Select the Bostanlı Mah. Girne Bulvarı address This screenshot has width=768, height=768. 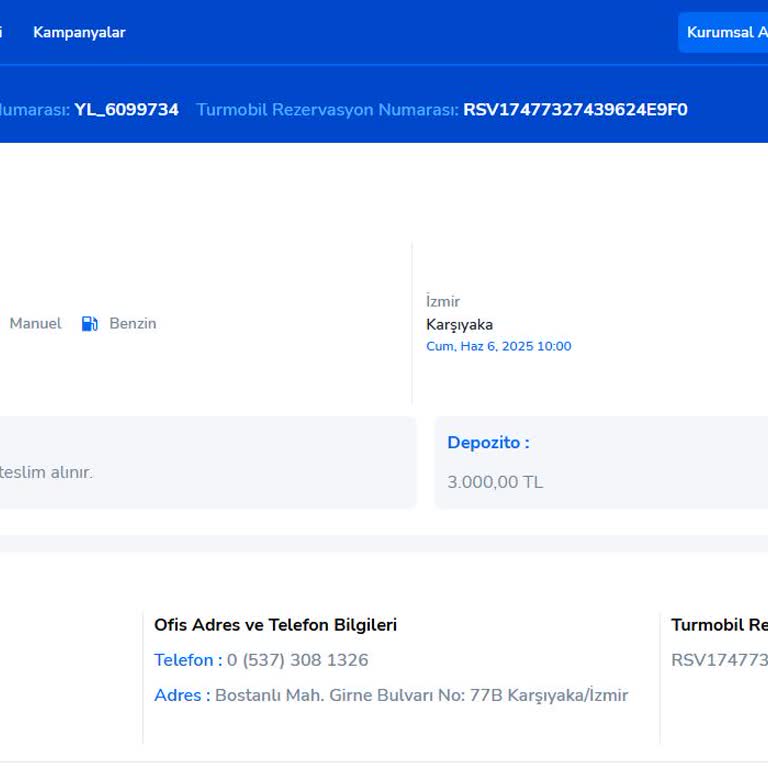[x=421, y=695]
